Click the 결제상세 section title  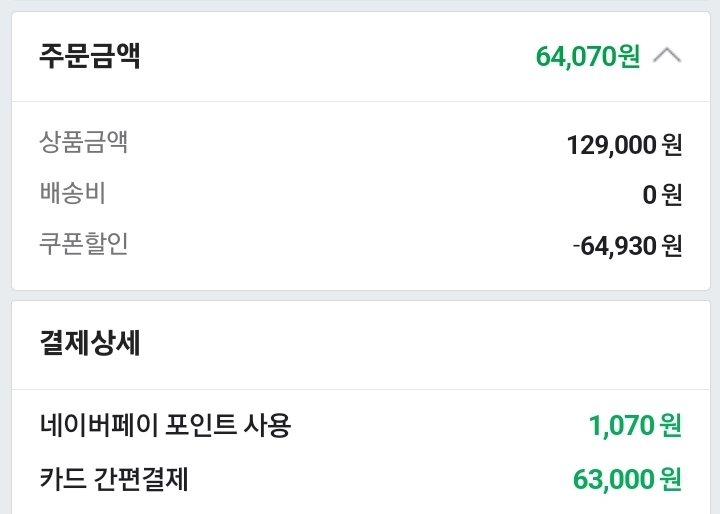pos(90,344)
